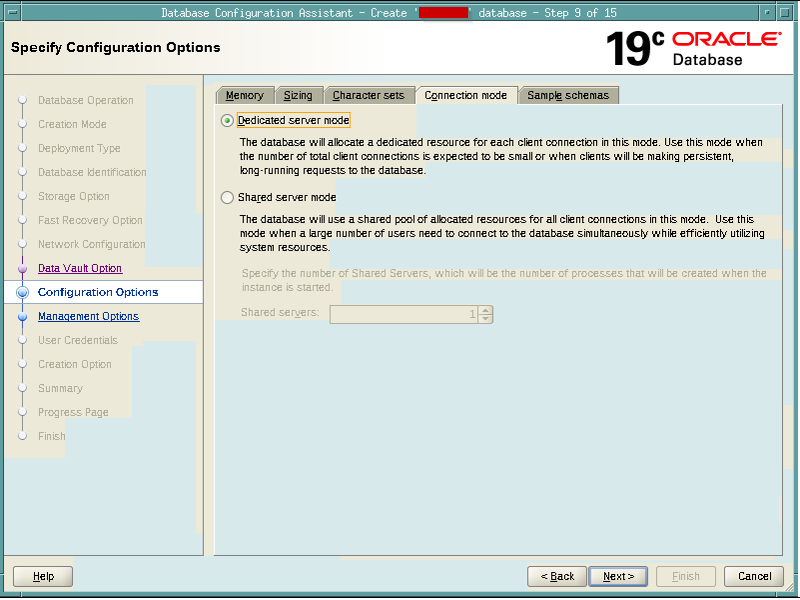Click the Progress Page step label
This screenshot has width=800, height=600.
(73, 412)
